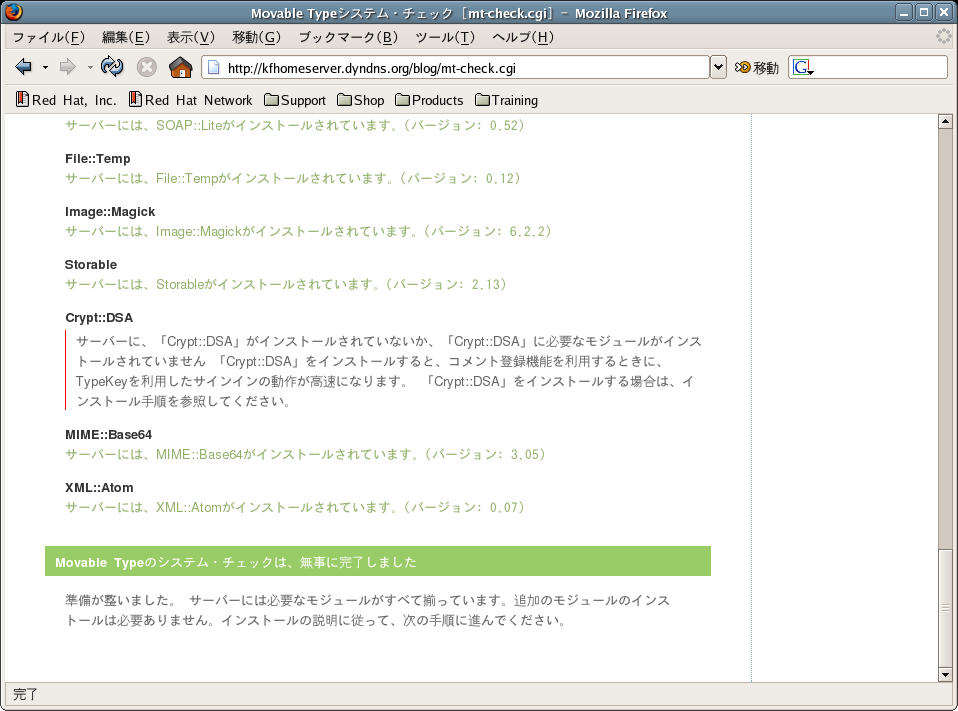
Task: Click the Storable version 2.13 line
Action: pyautogui.click(x=286, y=285)
